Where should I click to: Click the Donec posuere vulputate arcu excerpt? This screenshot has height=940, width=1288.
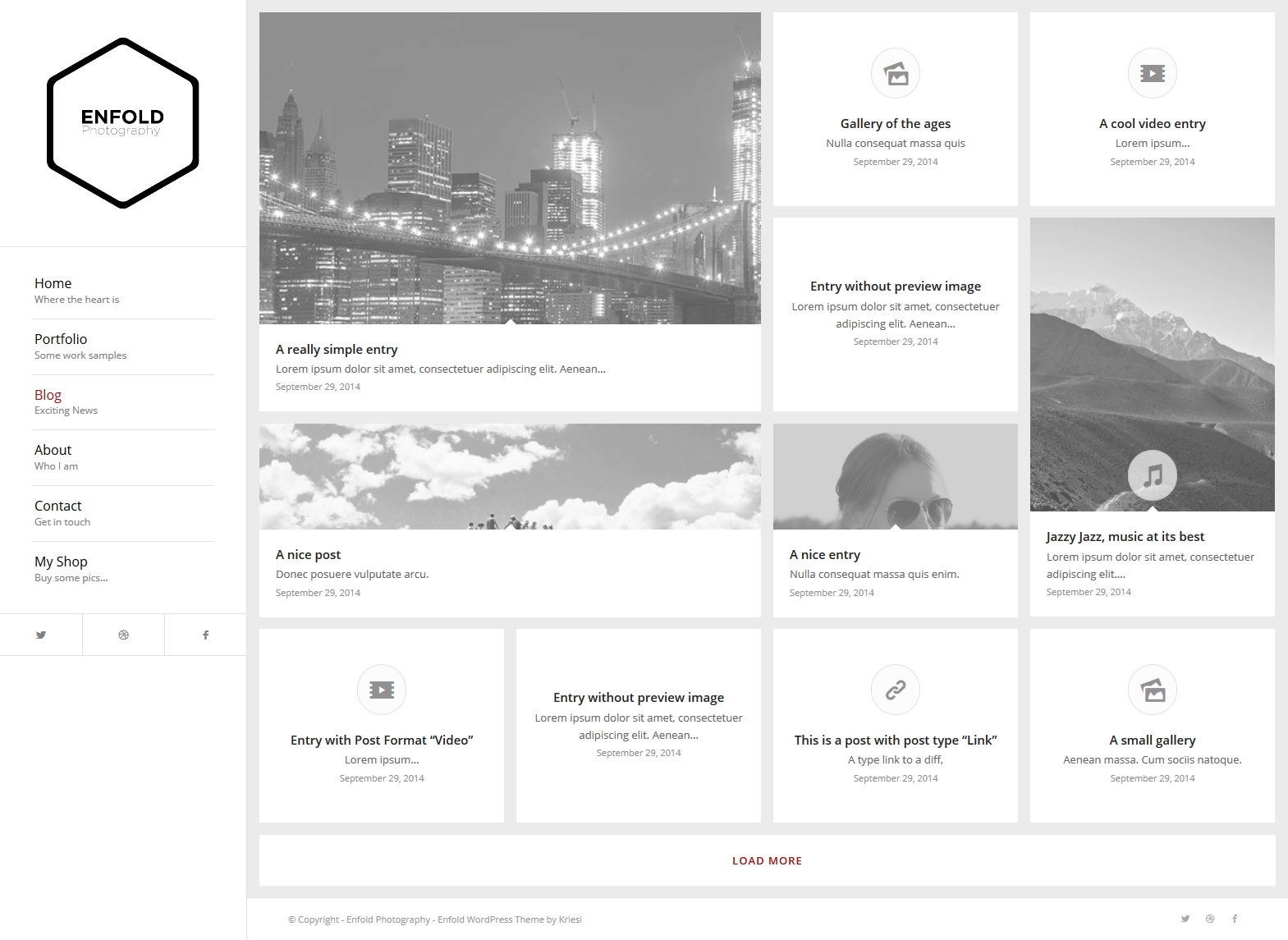[352, 574]
